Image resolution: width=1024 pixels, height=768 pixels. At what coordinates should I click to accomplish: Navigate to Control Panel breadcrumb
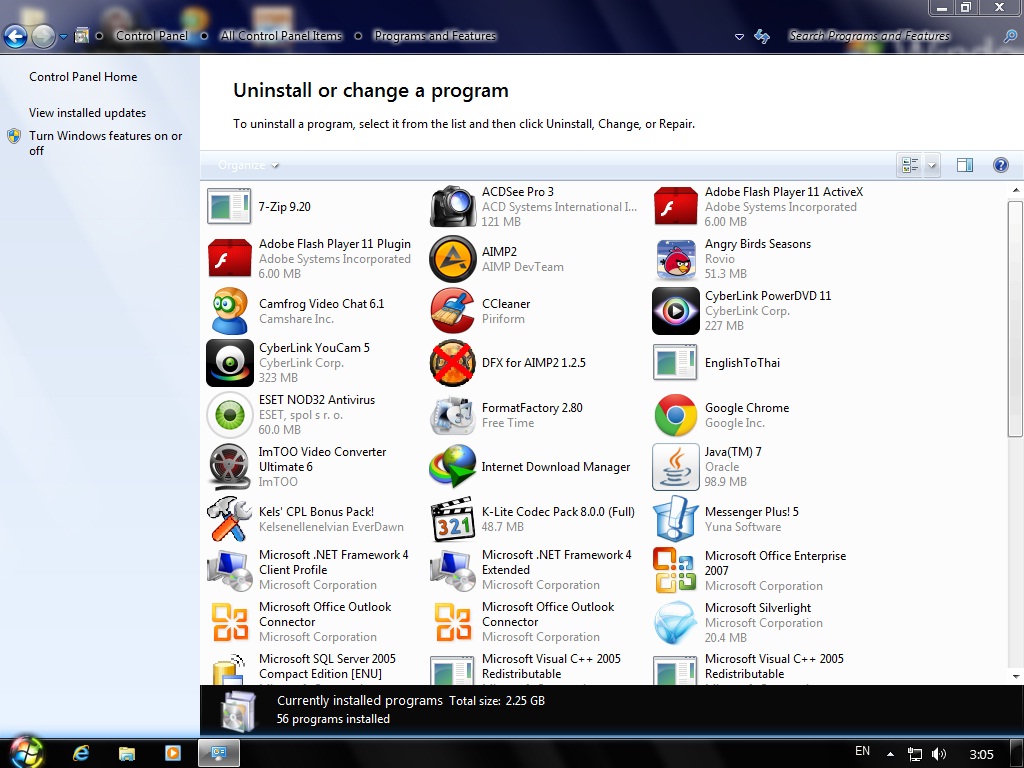(x=152, y=36)
